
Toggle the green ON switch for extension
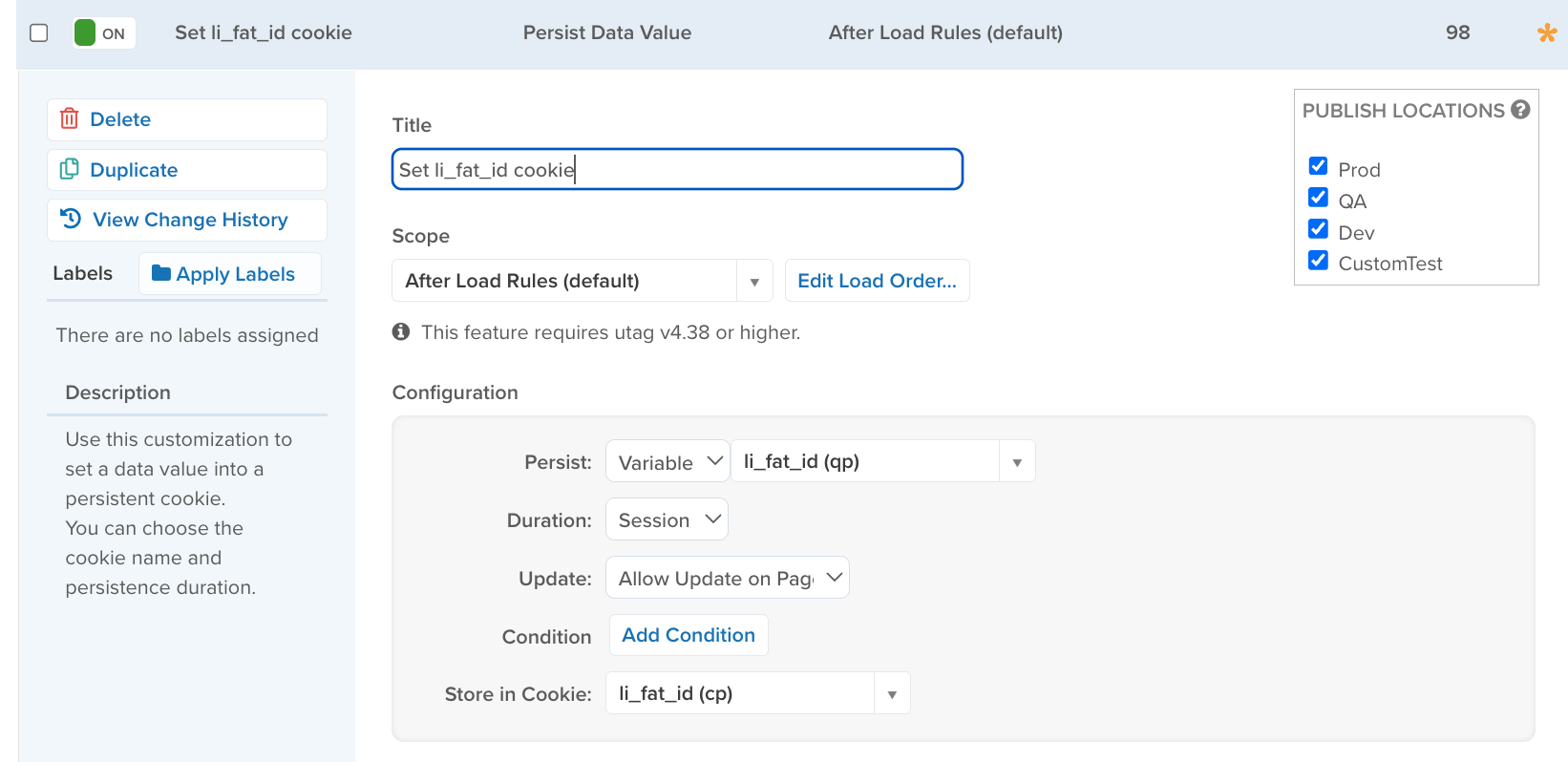[x=103, y=33]
